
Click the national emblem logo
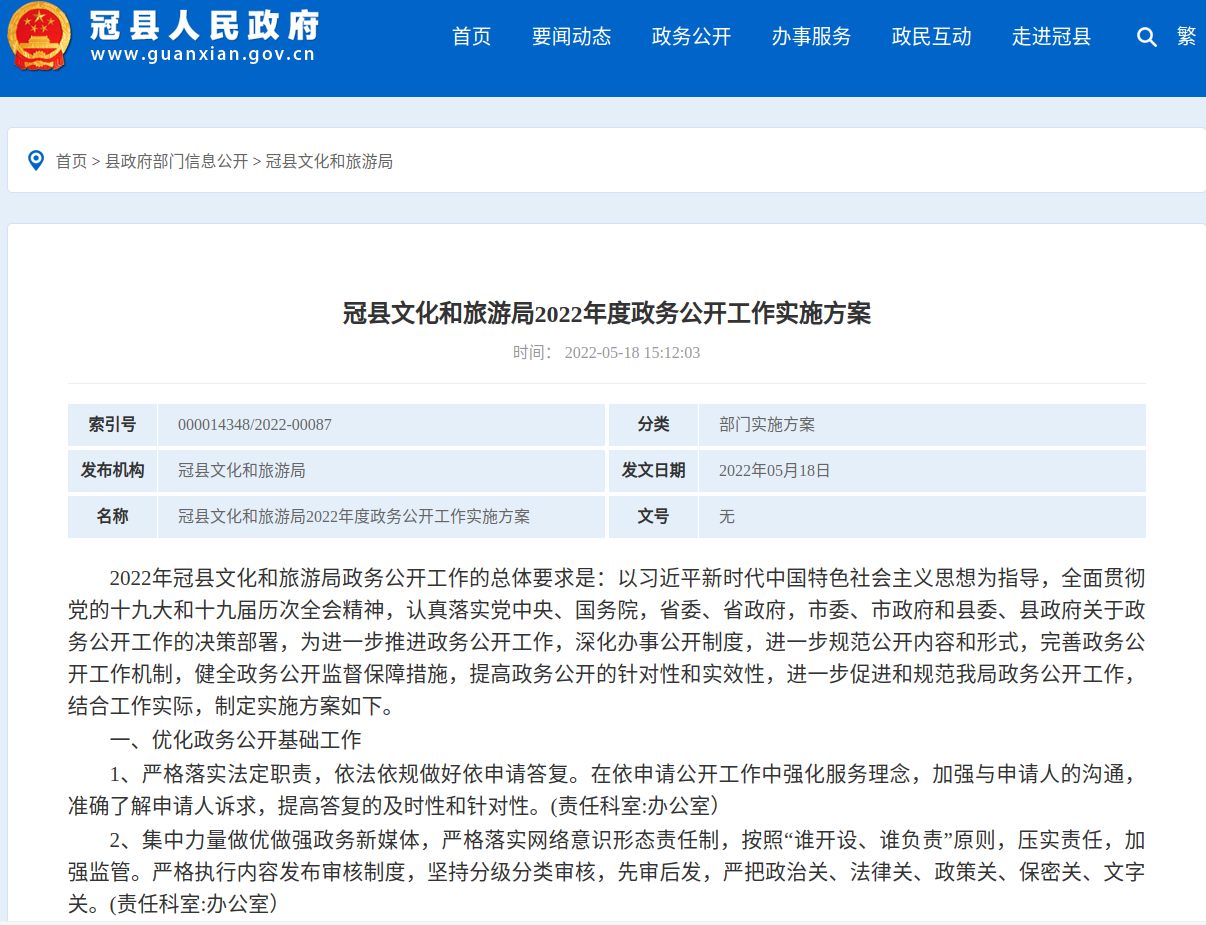coord(40,36)
